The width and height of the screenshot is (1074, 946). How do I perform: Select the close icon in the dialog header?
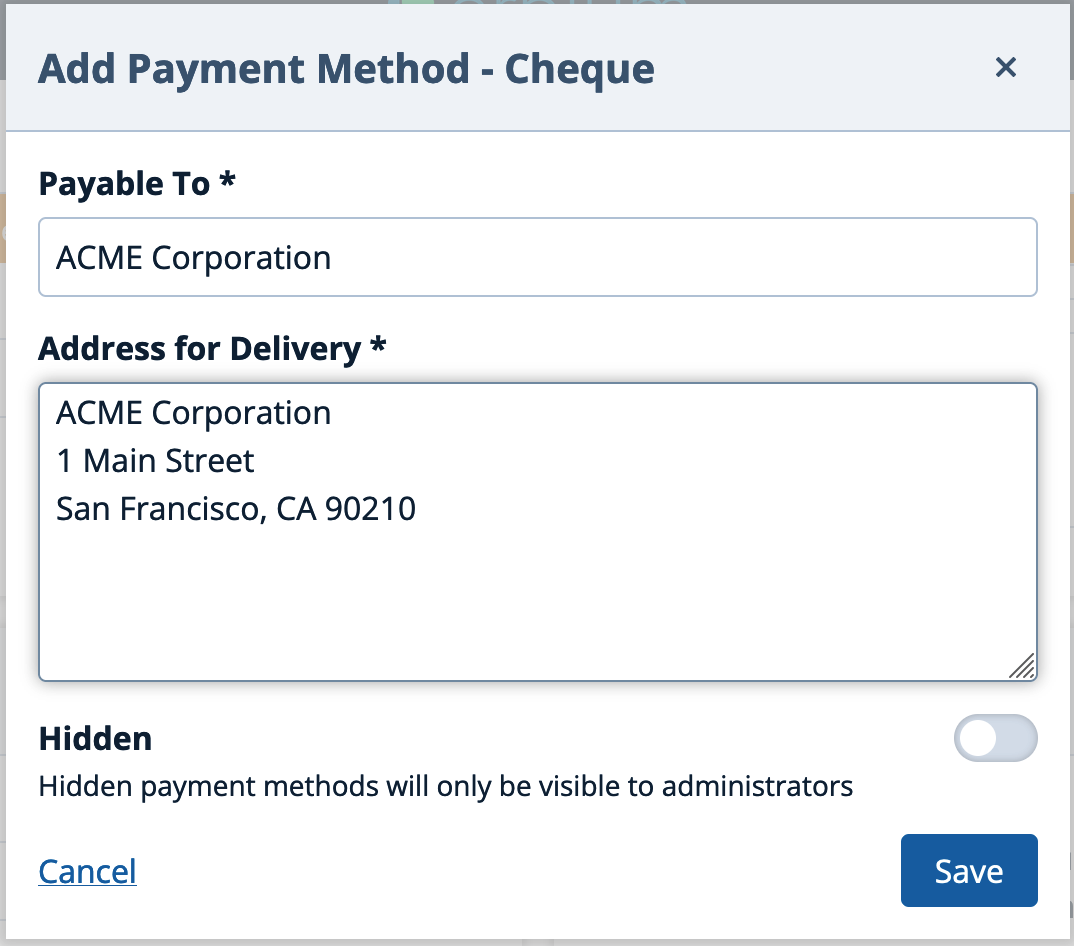[x=1006, y=68]
